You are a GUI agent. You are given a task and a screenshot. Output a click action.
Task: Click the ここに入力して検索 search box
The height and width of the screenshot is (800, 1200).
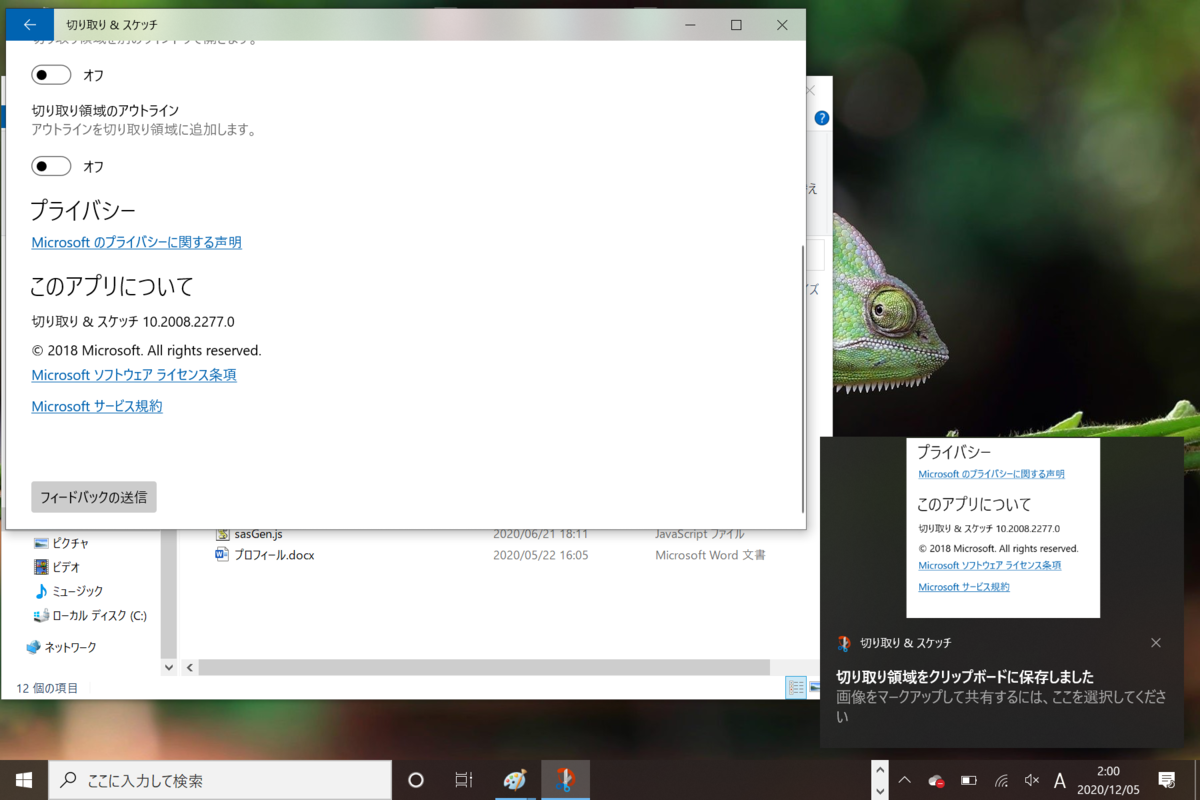click(x=219, y=780)
